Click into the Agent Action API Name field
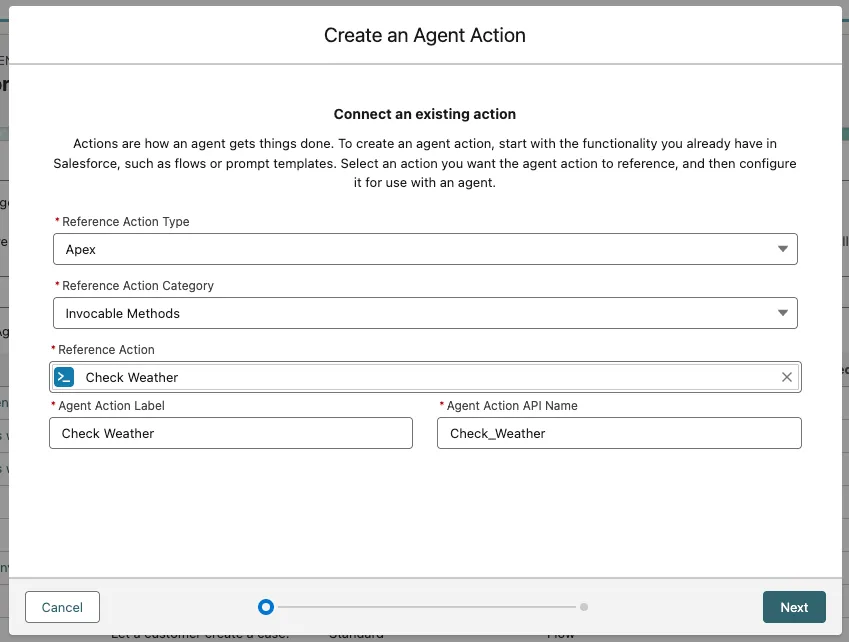Viewport: 849px width, 642px height. (618, 433)
